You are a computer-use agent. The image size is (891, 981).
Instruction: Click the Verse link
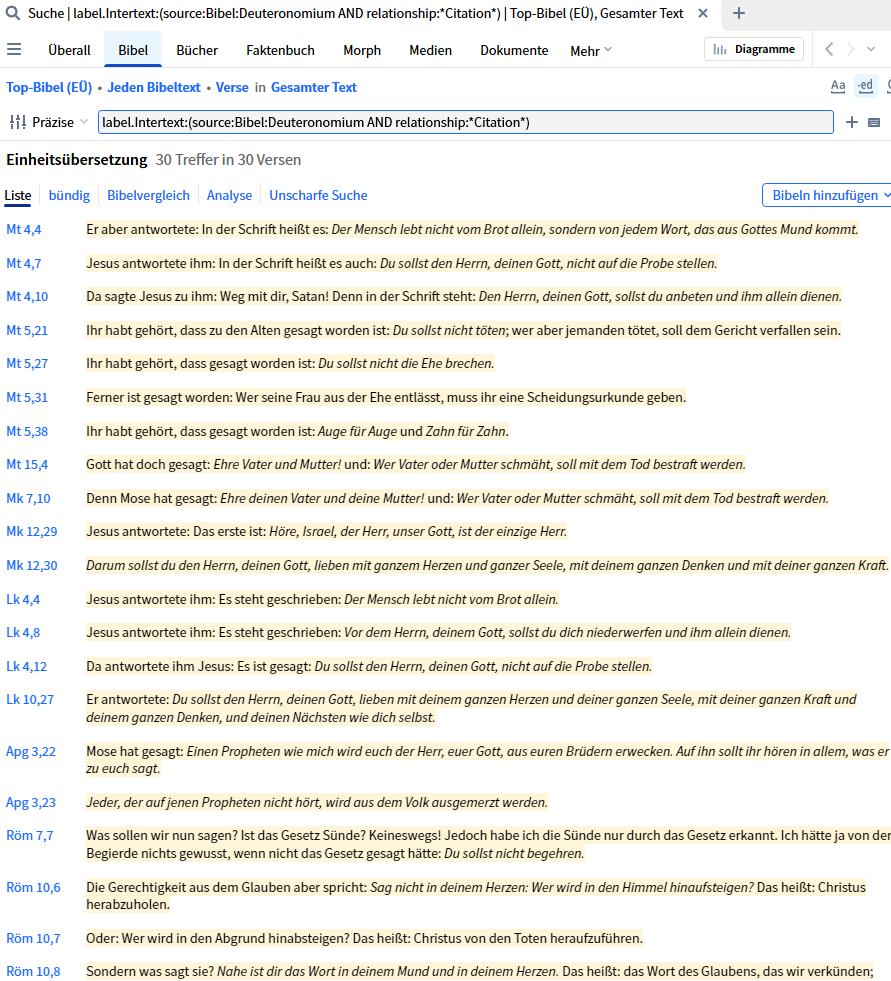click(232, 87)
